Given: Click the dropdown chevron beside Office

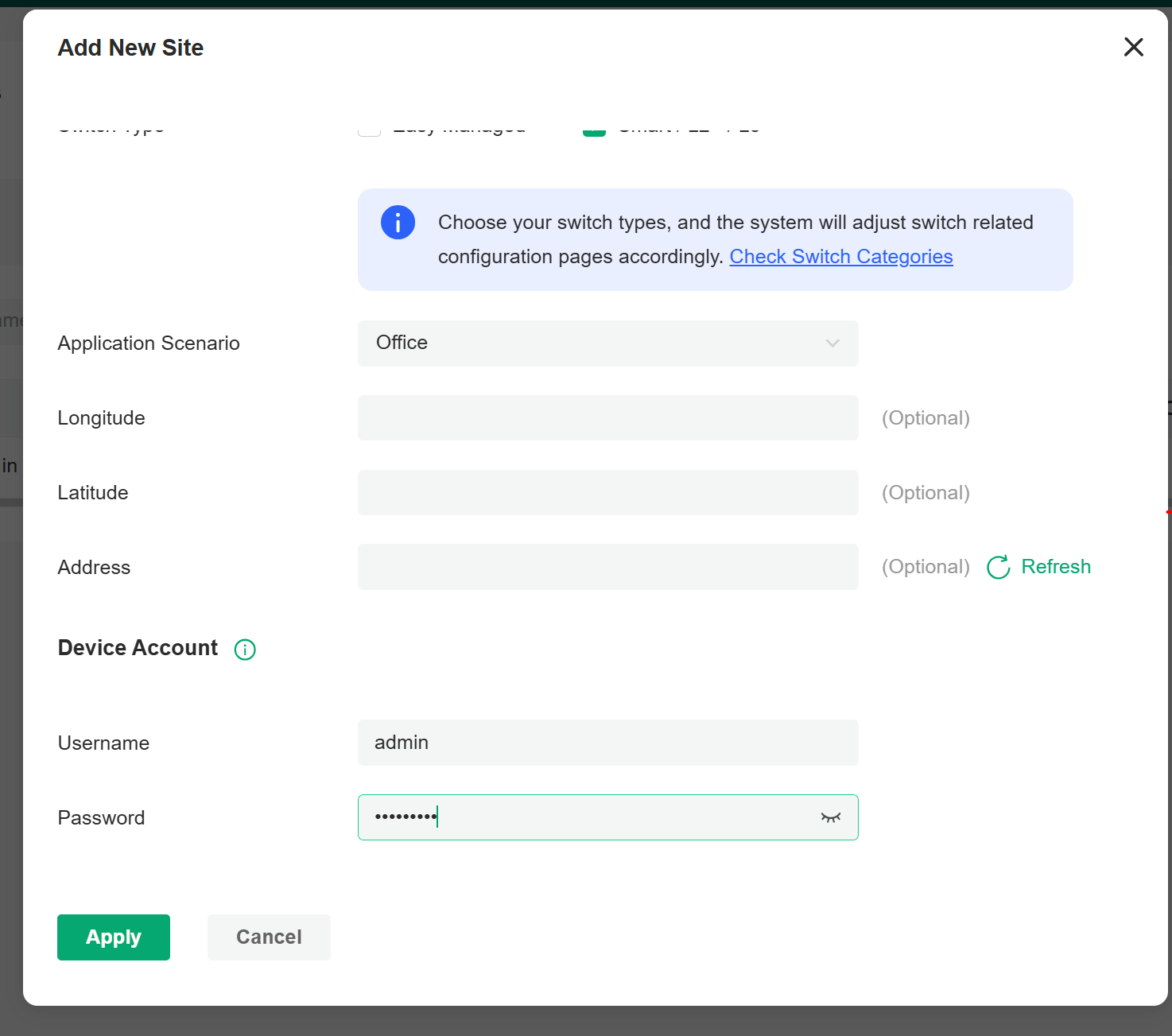Looking at the screenshot, I should coord(832,343).
